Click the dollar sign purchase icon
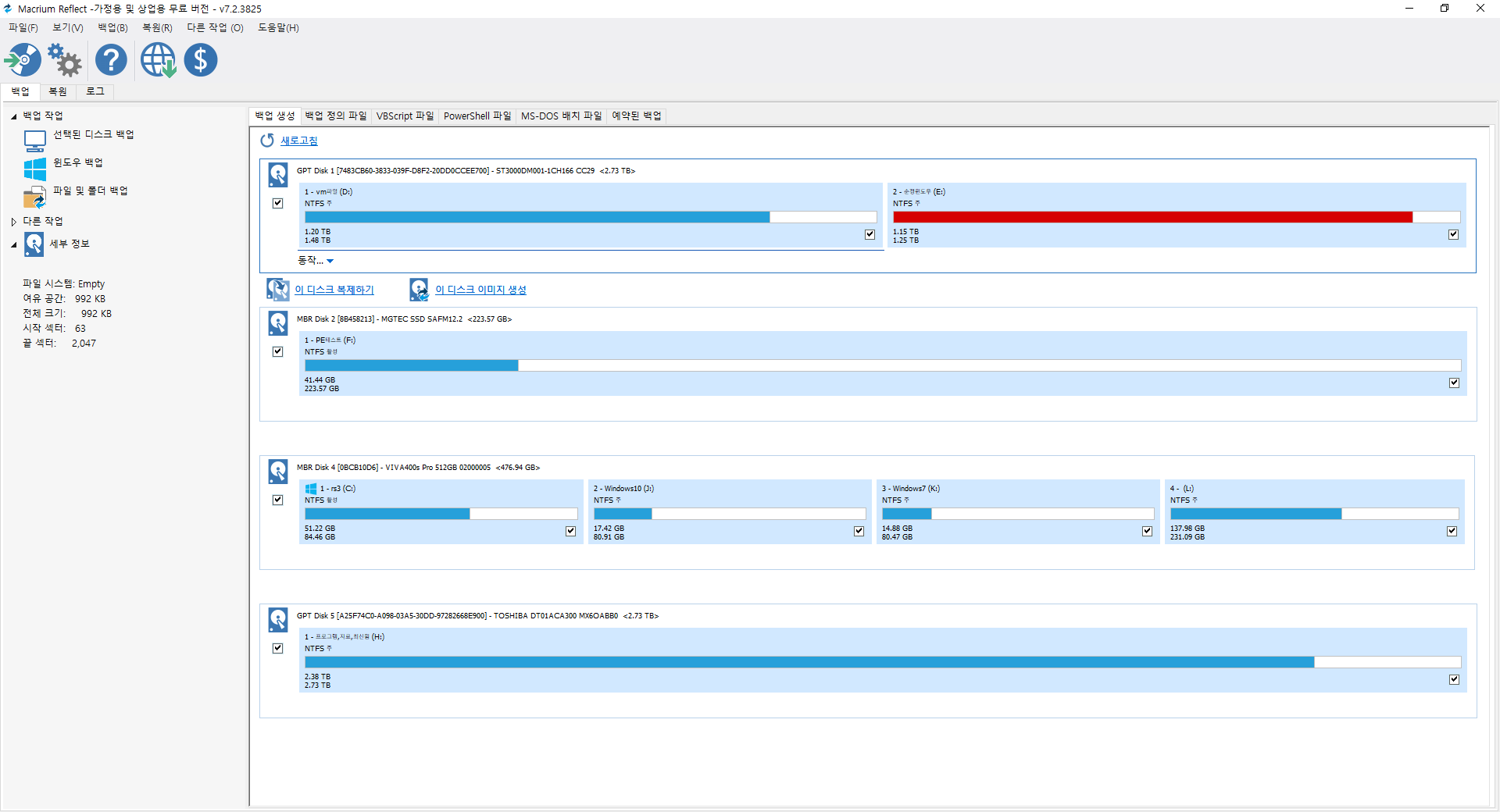The height and width of the screenshot is (812, 1500). [201, 60]
